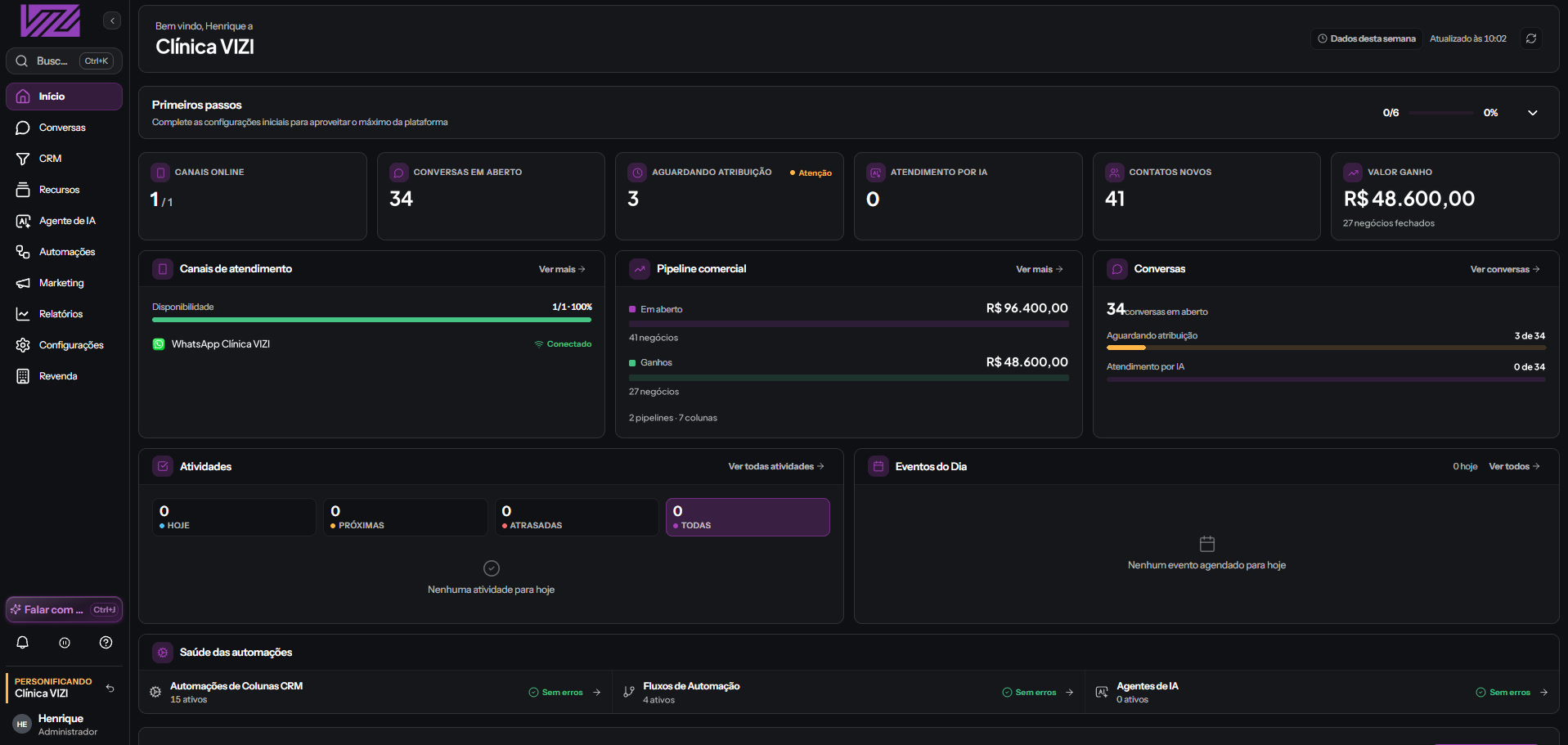Click the Revenda building icon
This screenshot has width=1568, height=745.
[x=23, y=376]
